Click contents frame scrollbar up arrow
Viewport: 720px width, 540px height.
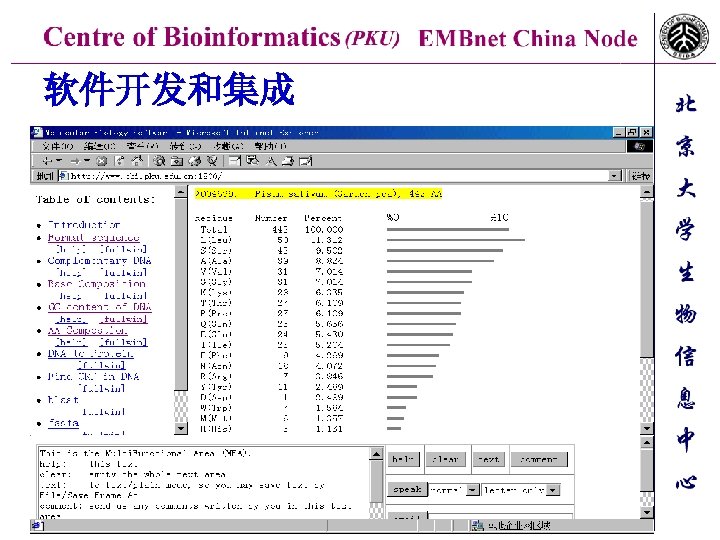point(181,192)
